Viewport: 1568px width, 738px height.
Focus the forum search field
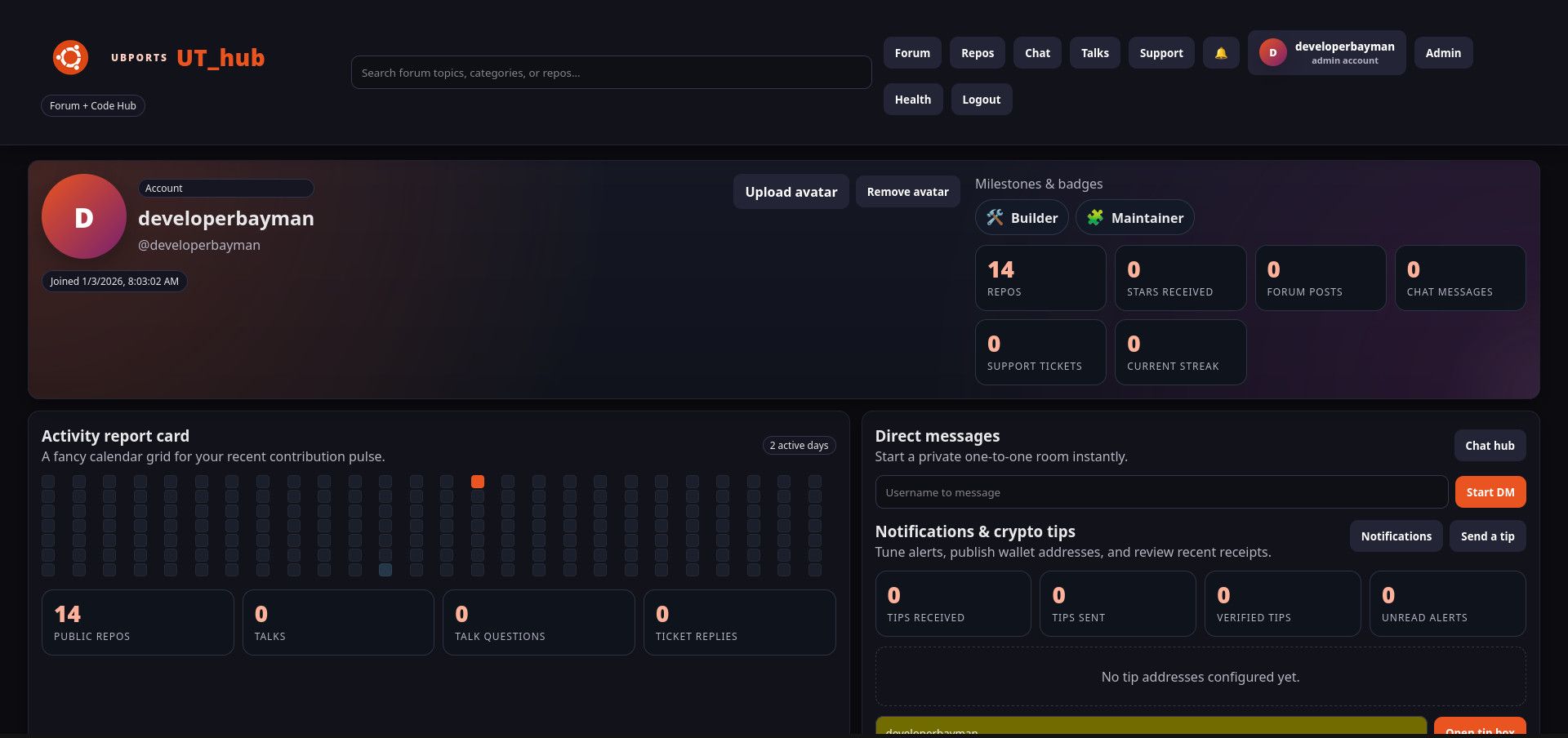(611, 73)
